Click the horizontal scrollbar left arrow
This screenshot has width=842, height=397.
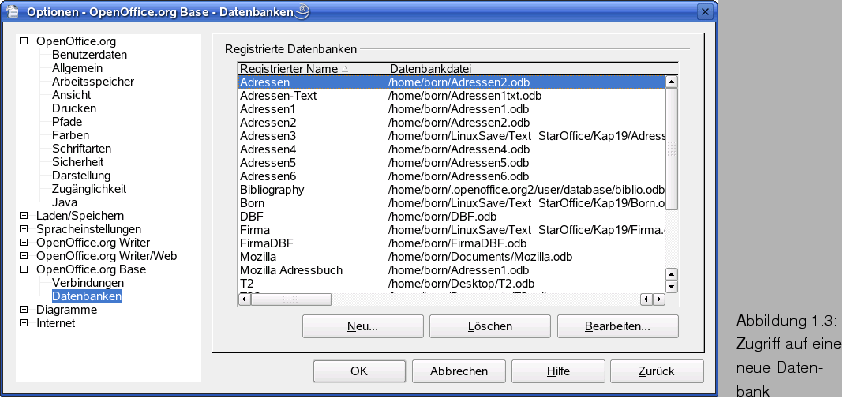[x=244, y=299]
